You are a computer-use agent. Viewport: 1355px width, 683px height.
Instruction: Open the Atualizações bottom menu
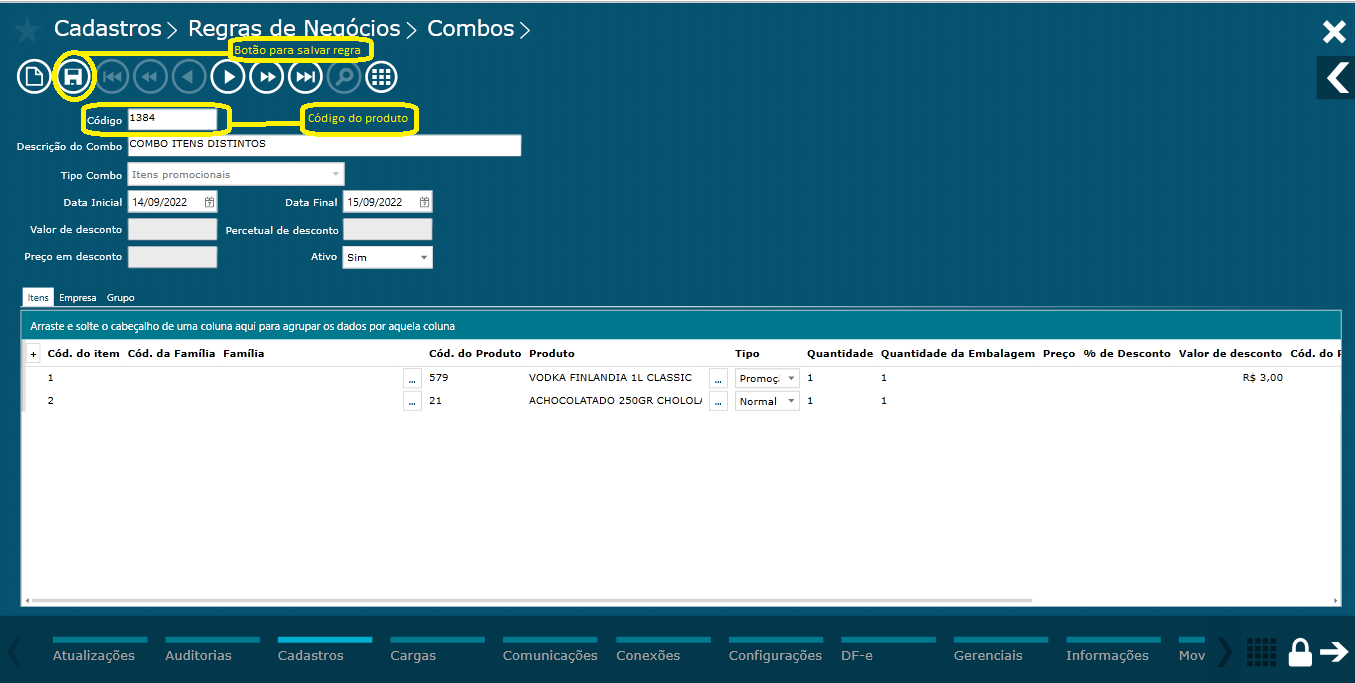point(94,655)
